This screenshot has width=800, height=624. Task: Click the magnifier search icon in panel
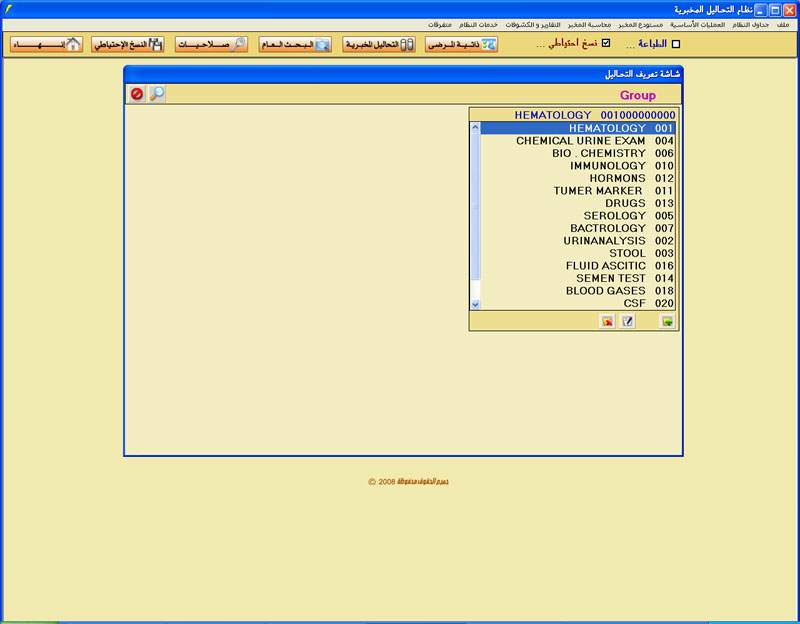[157, 94]
